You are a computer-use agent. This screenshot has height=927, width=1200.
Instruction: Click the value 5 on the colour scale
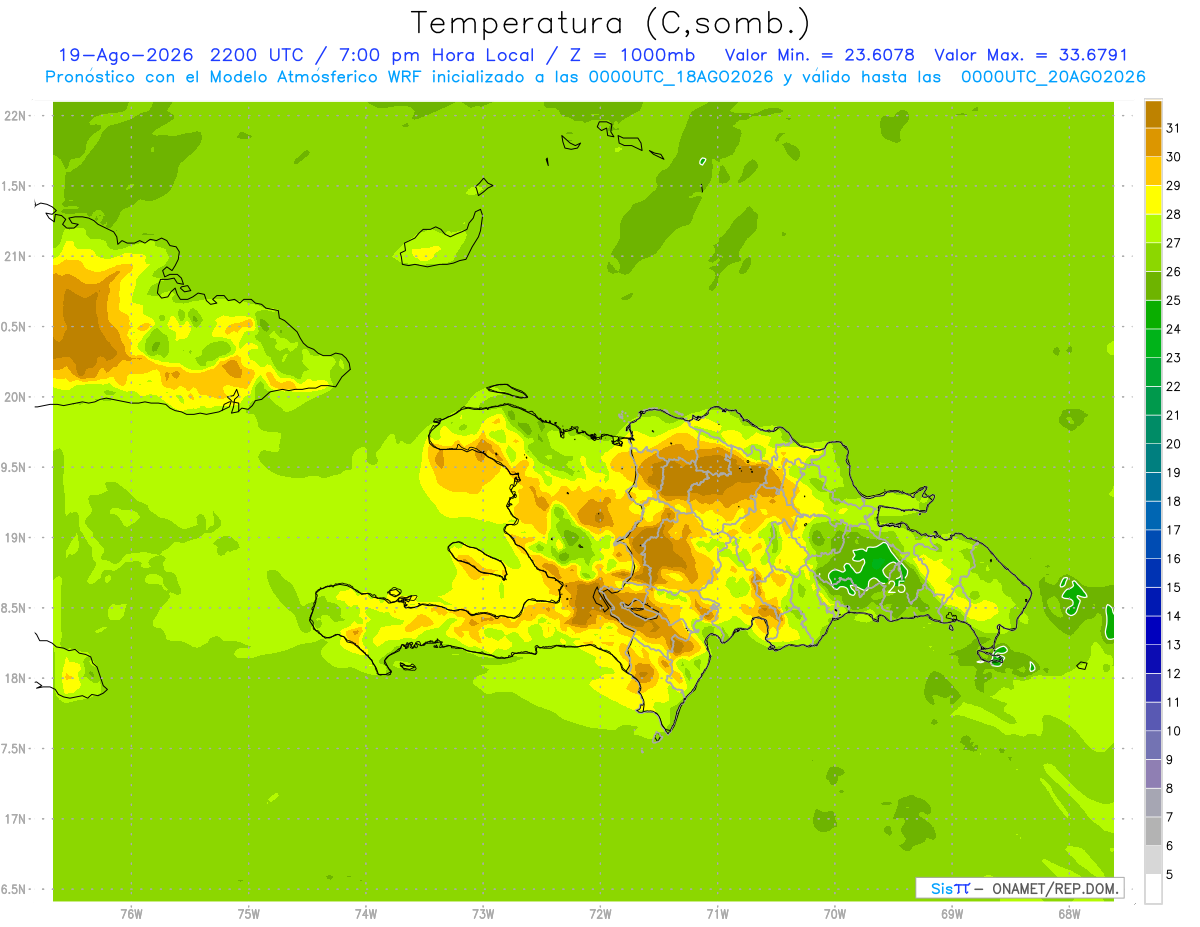pyautogui.click(x=1171, y=875)
